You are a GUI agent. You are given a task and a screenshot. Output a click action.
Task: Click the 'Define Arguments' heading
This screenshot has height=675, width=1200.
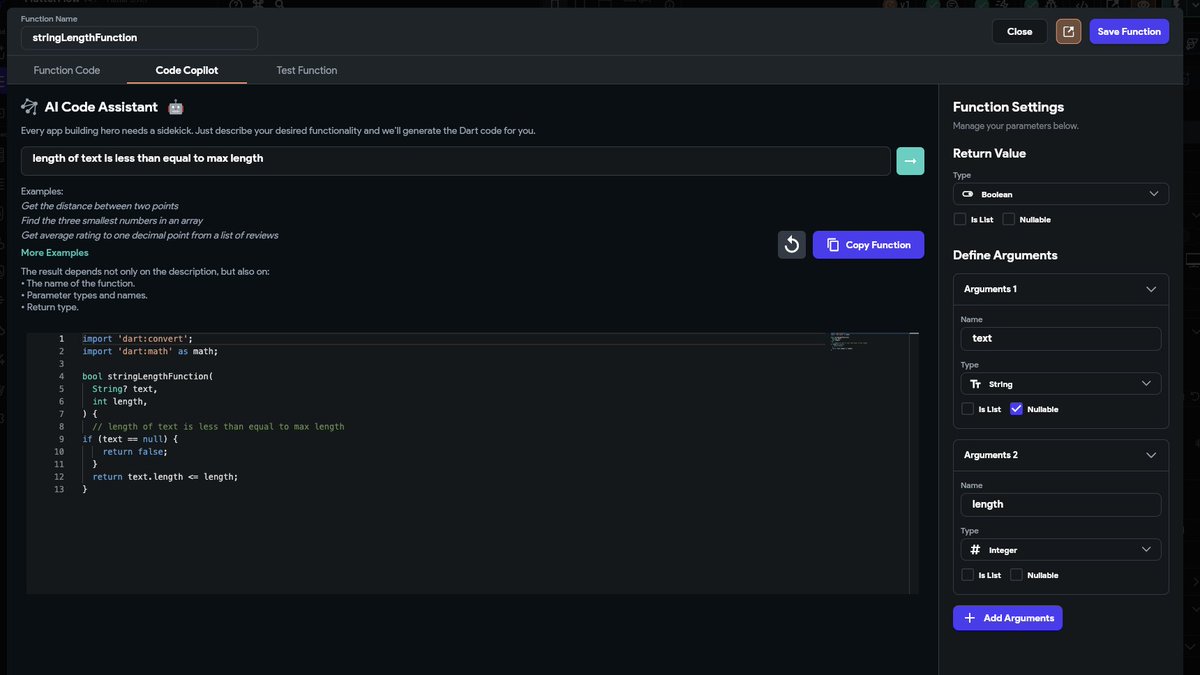[x=1005, y=255]
